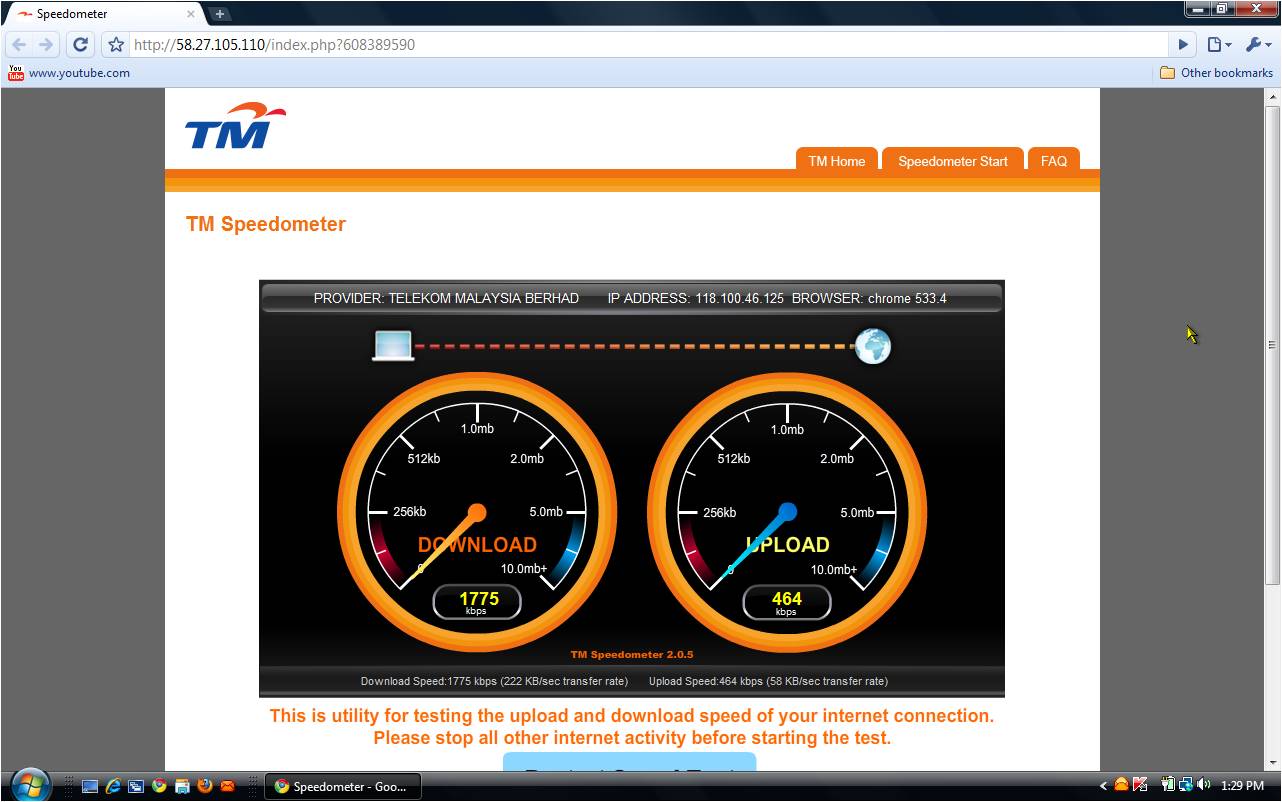The image size is (1282, 802).
Task: Click the Show Desktop quick launch icon
Action: click(x=90, y=786)
